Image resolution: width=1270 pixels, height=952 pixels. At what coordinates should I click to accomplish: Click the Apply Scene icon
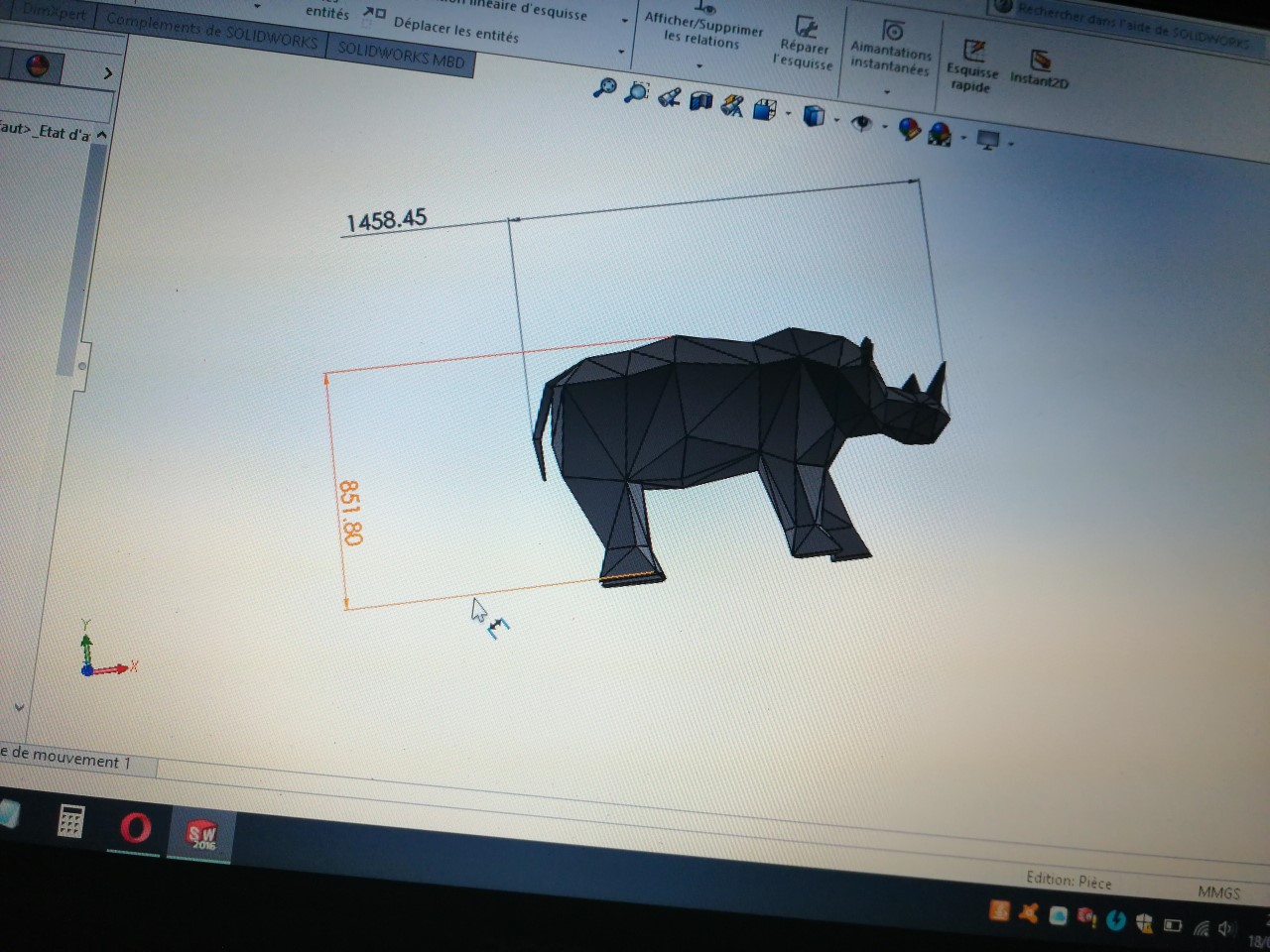click(x=940, y=133)
